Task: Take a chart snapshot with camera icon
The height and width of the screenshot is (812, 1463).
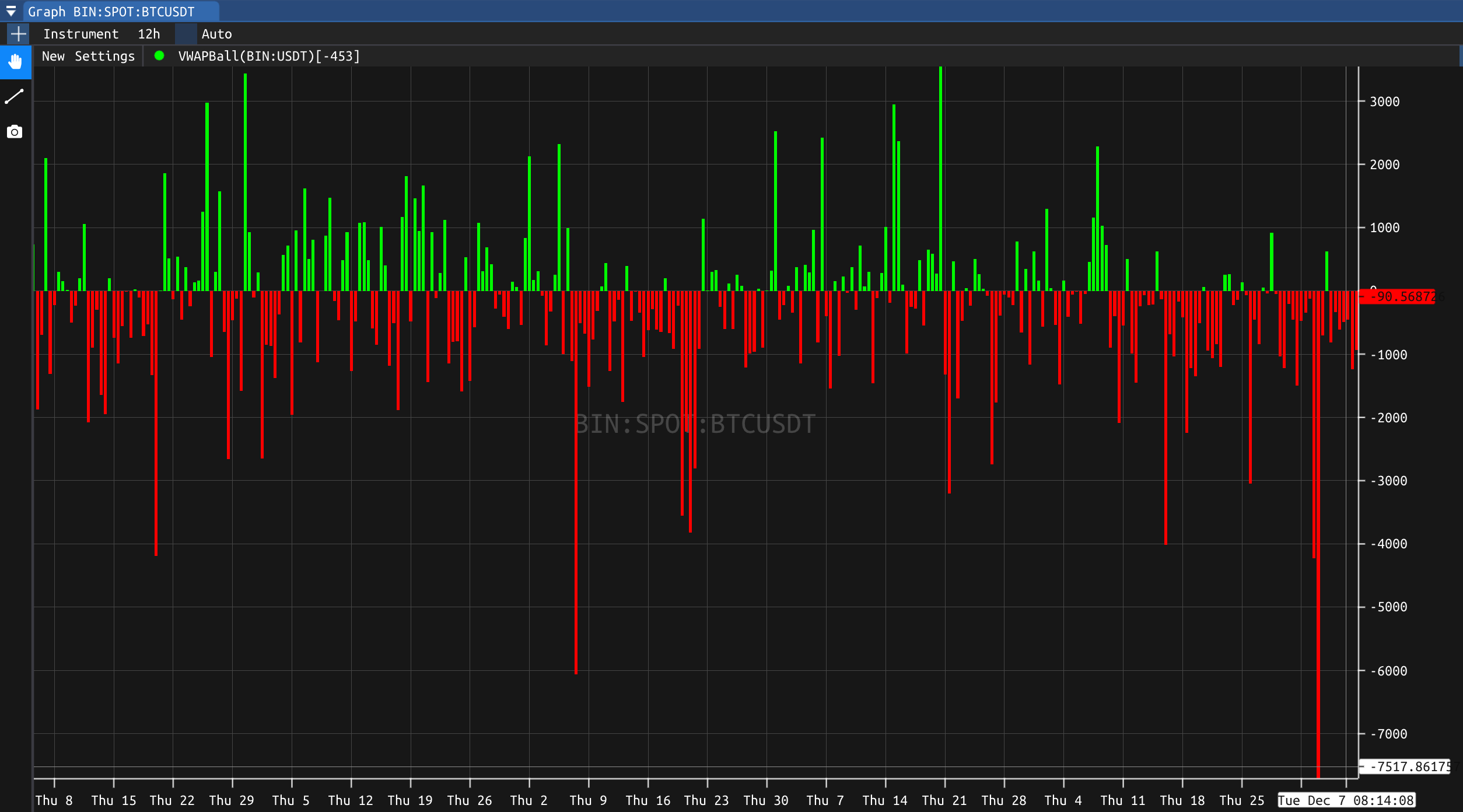Action: 15,132
